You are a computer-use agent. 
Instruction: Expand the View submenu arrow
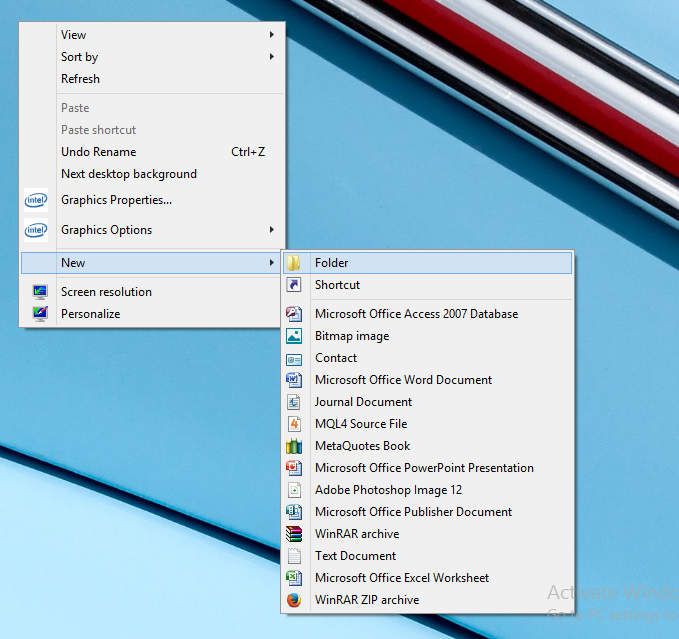[272, 35]
